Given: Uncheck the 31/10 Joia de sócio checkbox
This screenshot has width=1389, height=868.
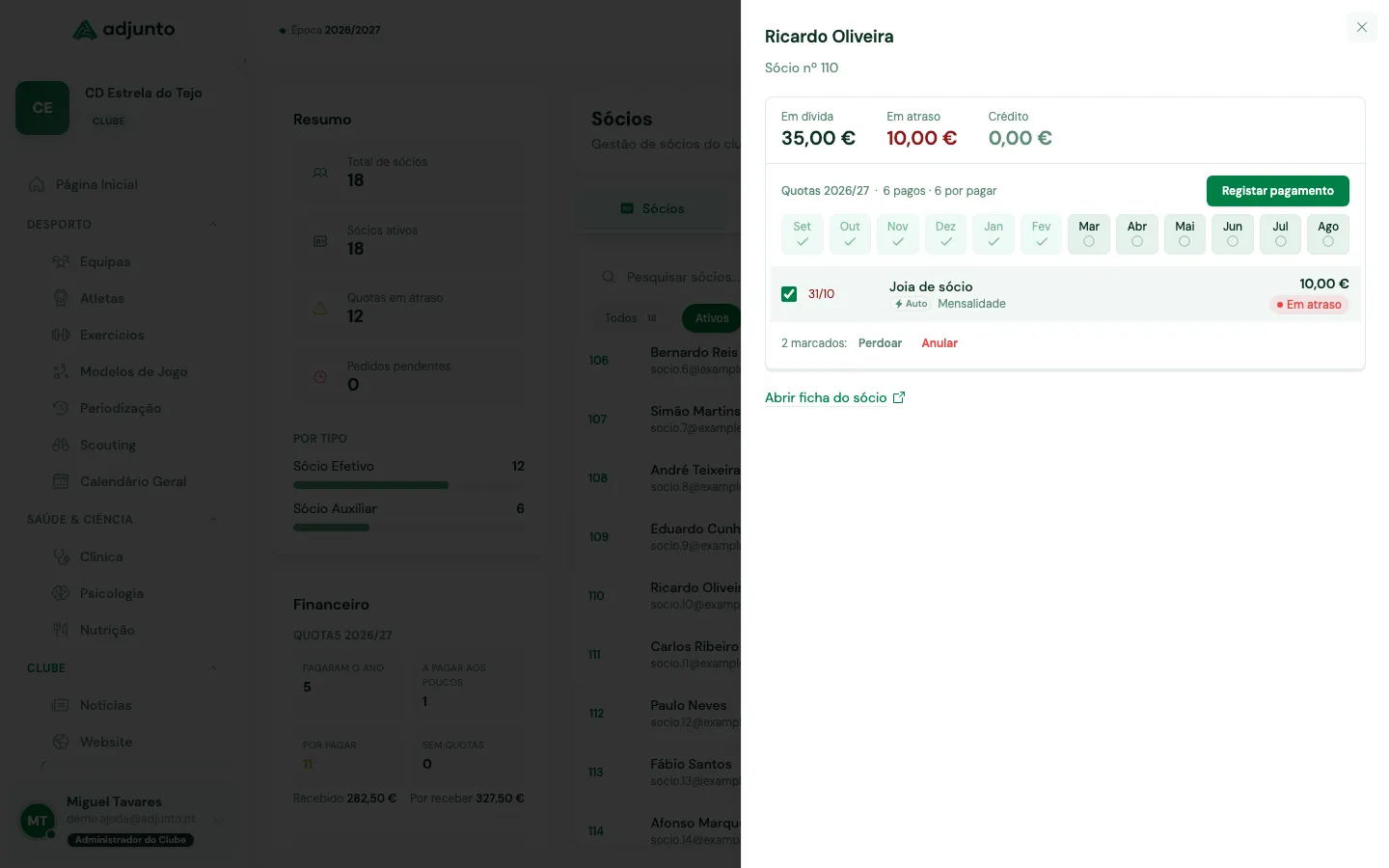Looking at the screenshot, I should [789, 294].
